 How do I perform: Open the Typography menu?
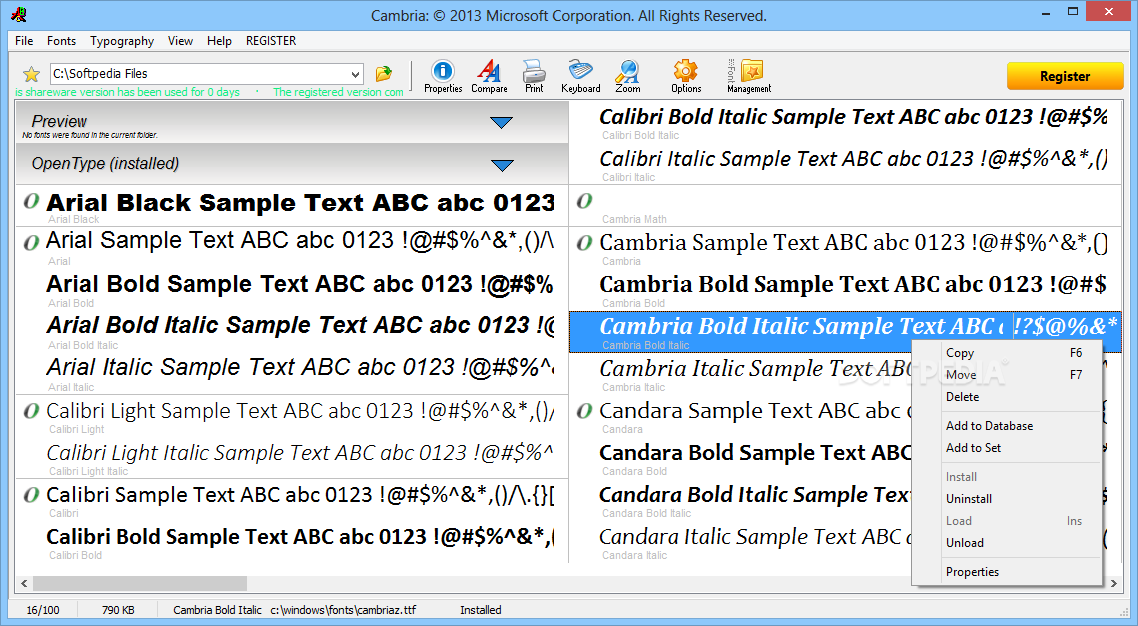pyautogui.click(x=122, y=41)
